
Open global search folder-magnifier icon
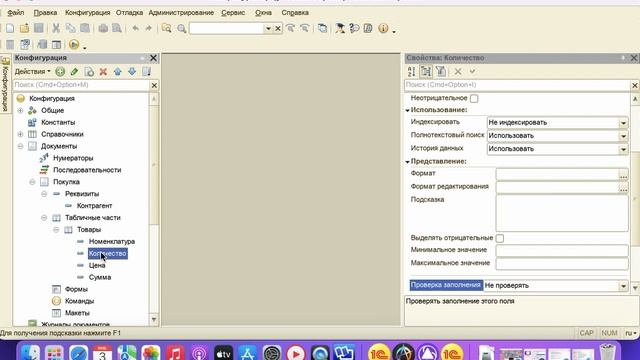point(167,28)
